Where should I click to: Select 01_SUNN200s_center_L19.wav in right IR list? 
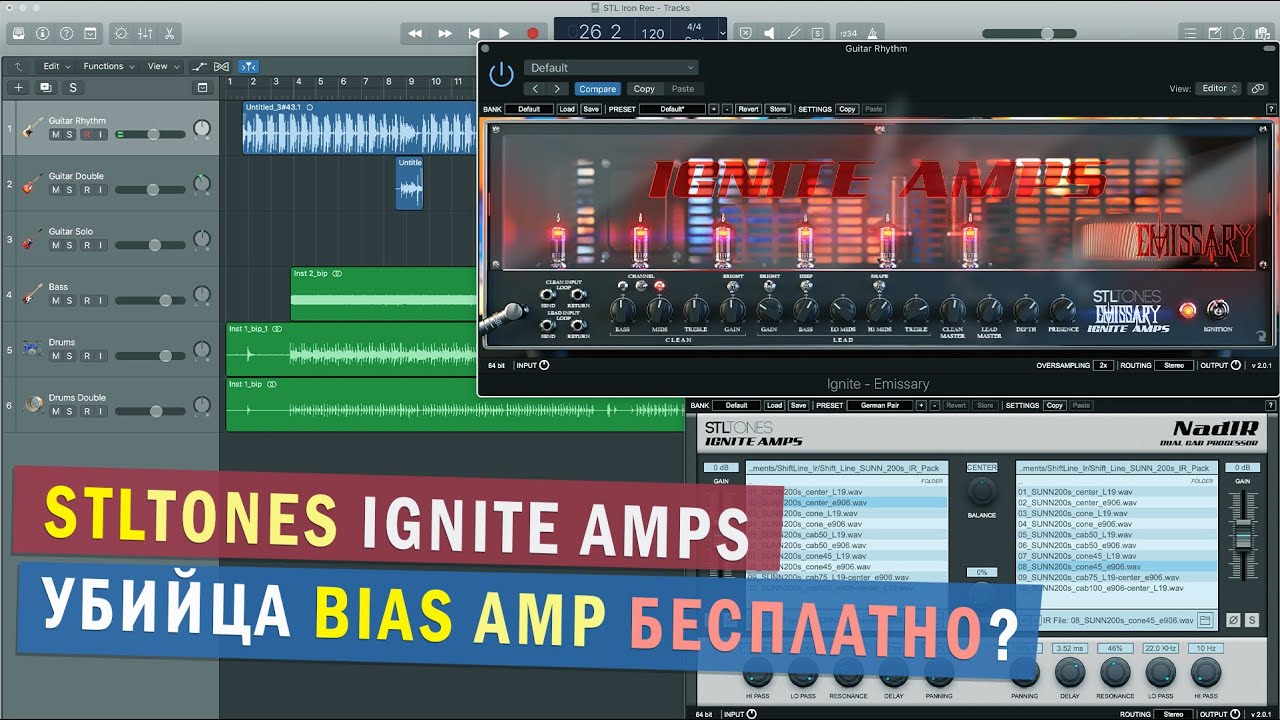click(1116, 492)
